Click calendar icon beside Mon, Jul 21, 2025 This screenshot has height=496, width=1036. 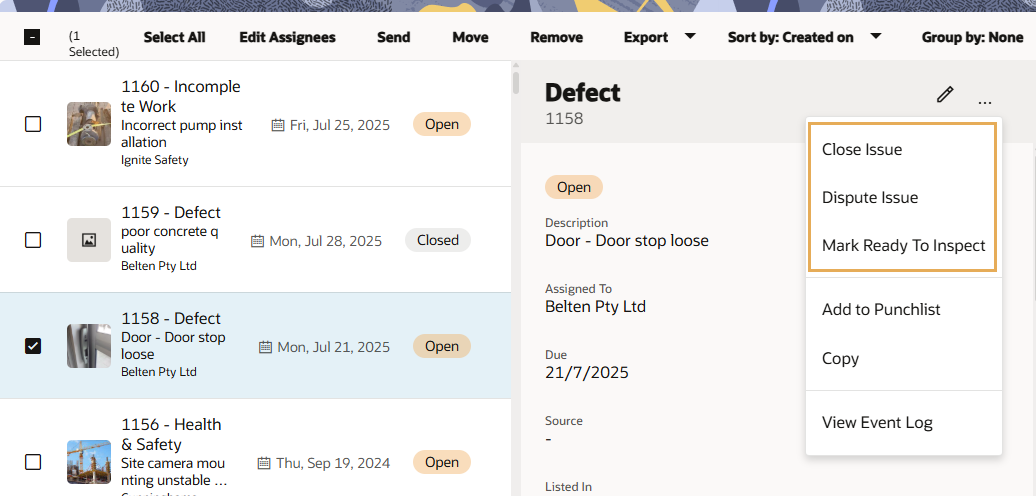(266, 347)
